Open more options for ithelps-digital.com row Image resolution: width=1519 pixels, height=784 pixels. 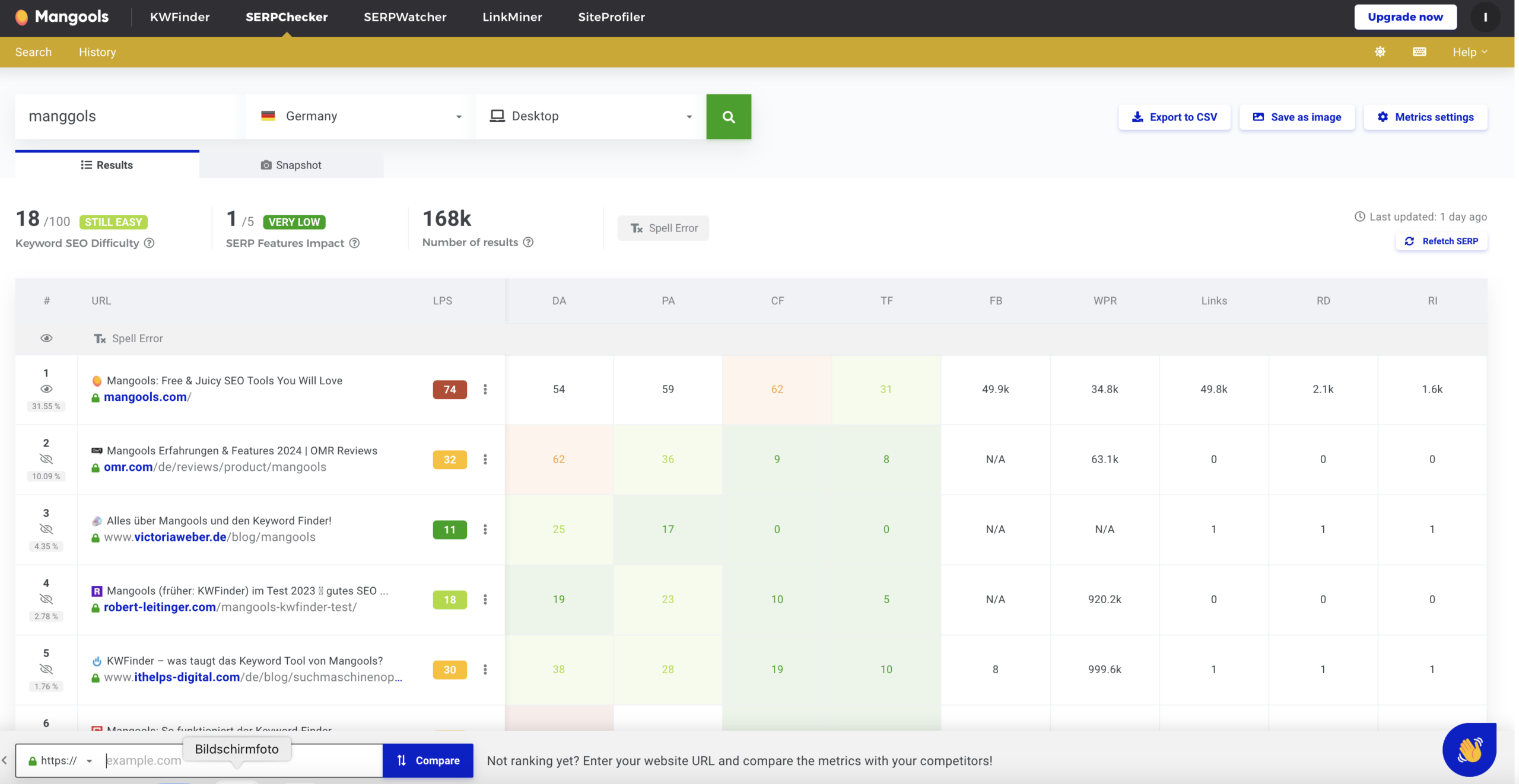coord(485,670)
